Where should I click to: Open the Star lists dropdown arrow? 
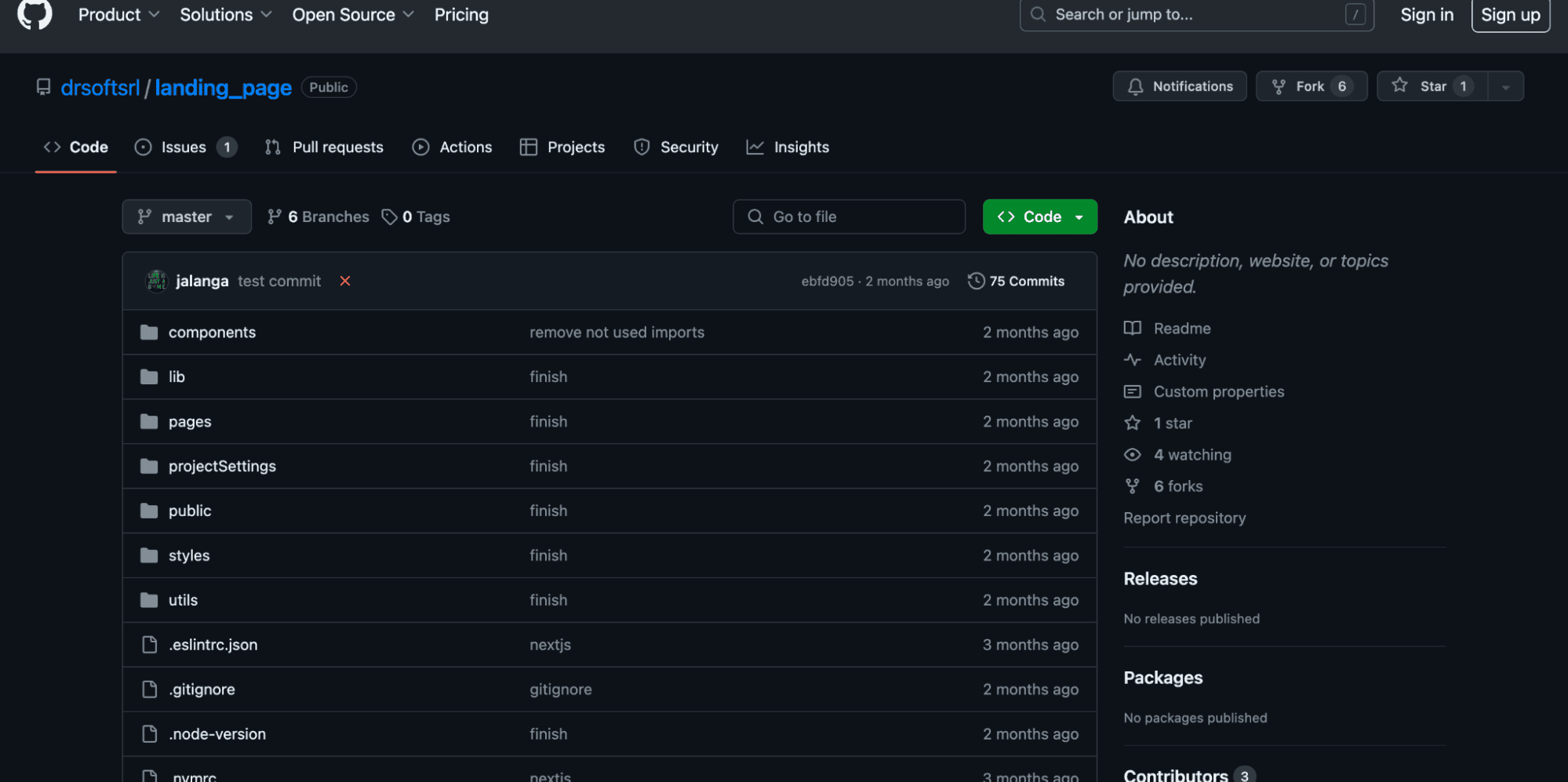click(x=1506, y=86)
